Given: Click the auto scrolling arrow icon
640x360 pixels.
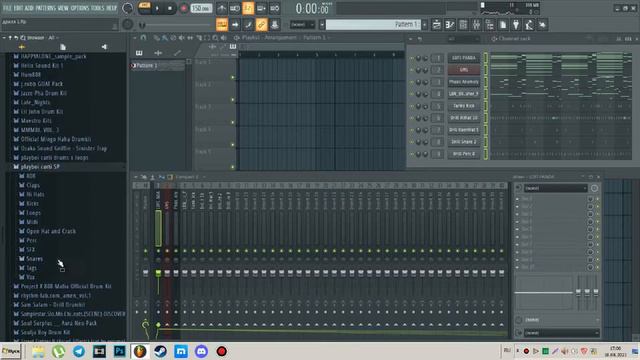Looking at the screenshot, I should point(235,25).
